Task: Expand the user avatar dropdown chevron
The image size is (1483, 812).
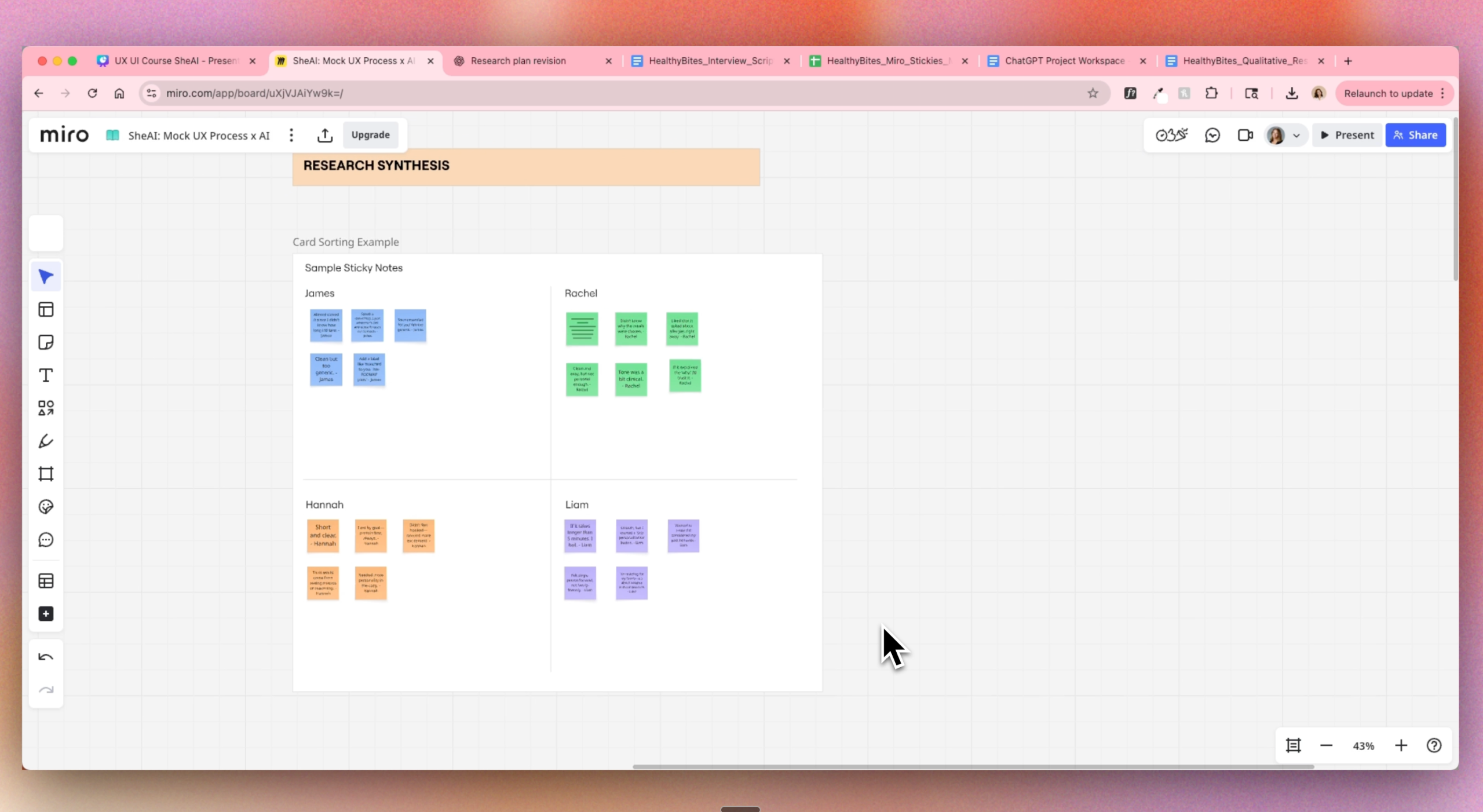Action: (1296, 136)
